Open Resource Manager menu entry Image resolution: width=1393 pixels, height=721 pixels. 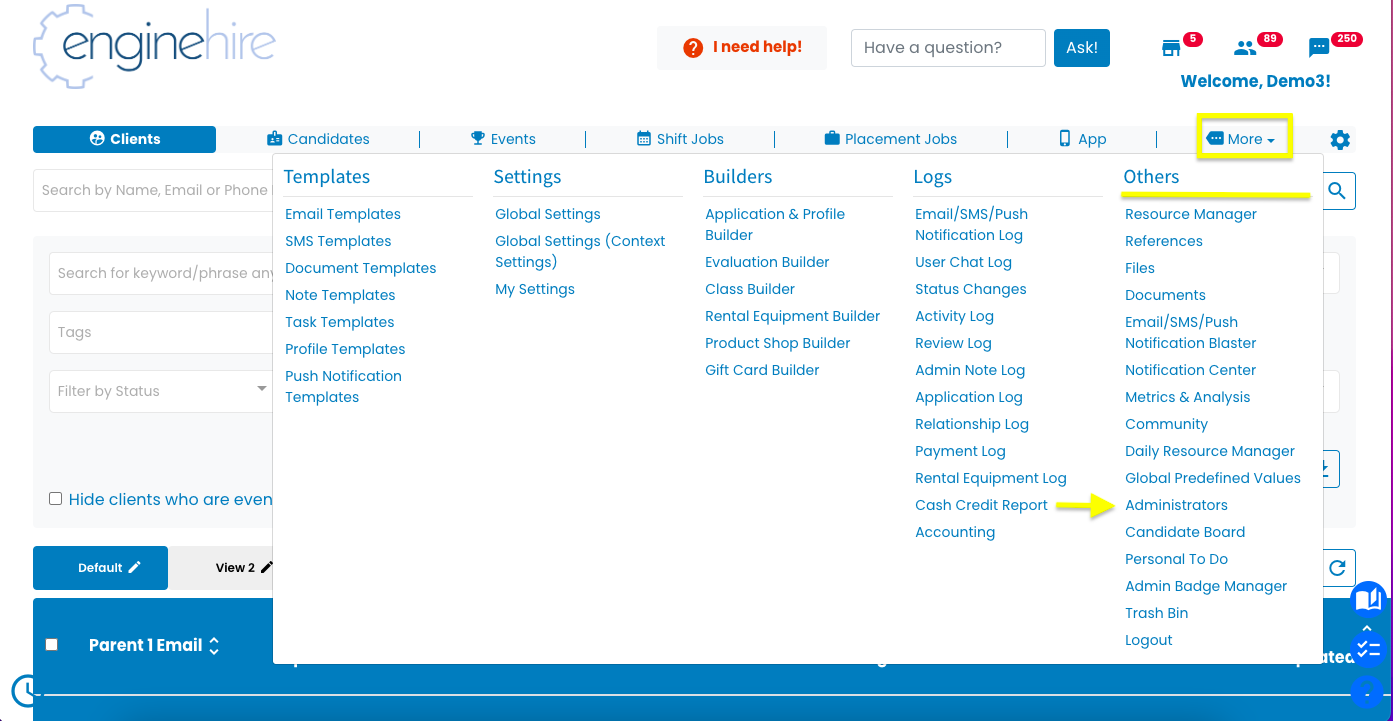[x=1191, y=214]
